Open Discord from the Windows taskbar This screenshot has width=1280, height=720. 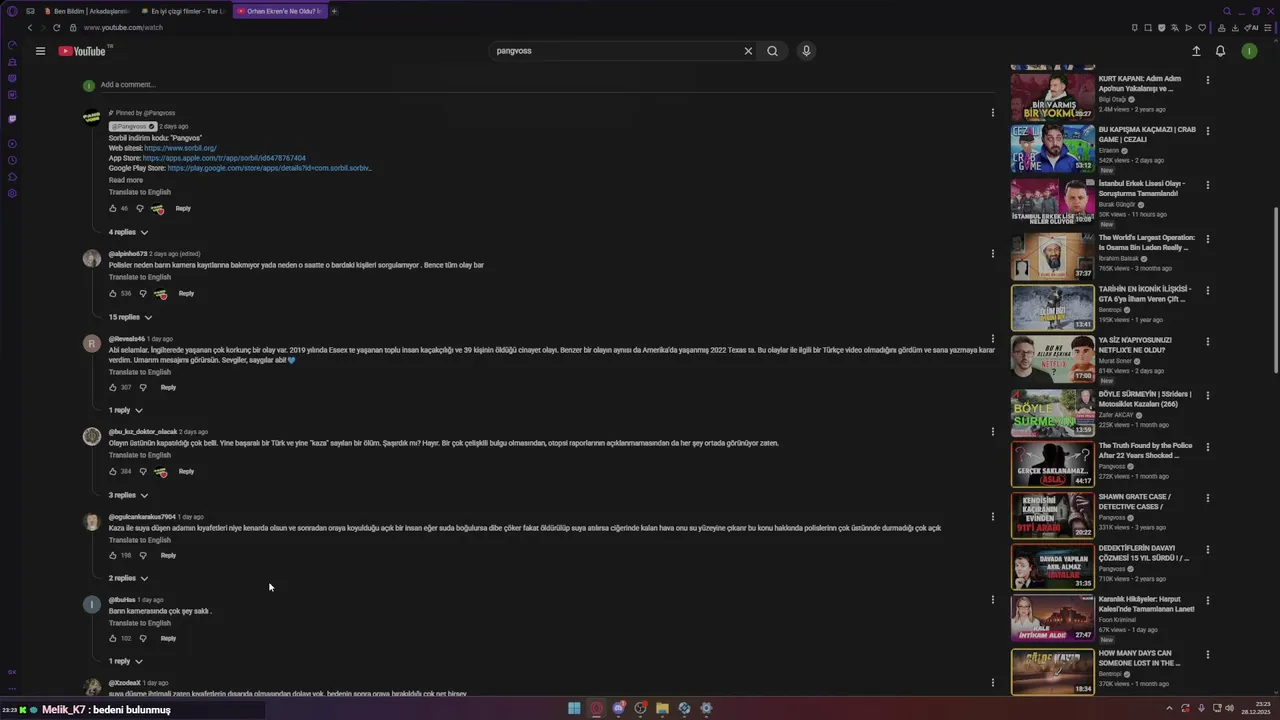coord(619,708)
